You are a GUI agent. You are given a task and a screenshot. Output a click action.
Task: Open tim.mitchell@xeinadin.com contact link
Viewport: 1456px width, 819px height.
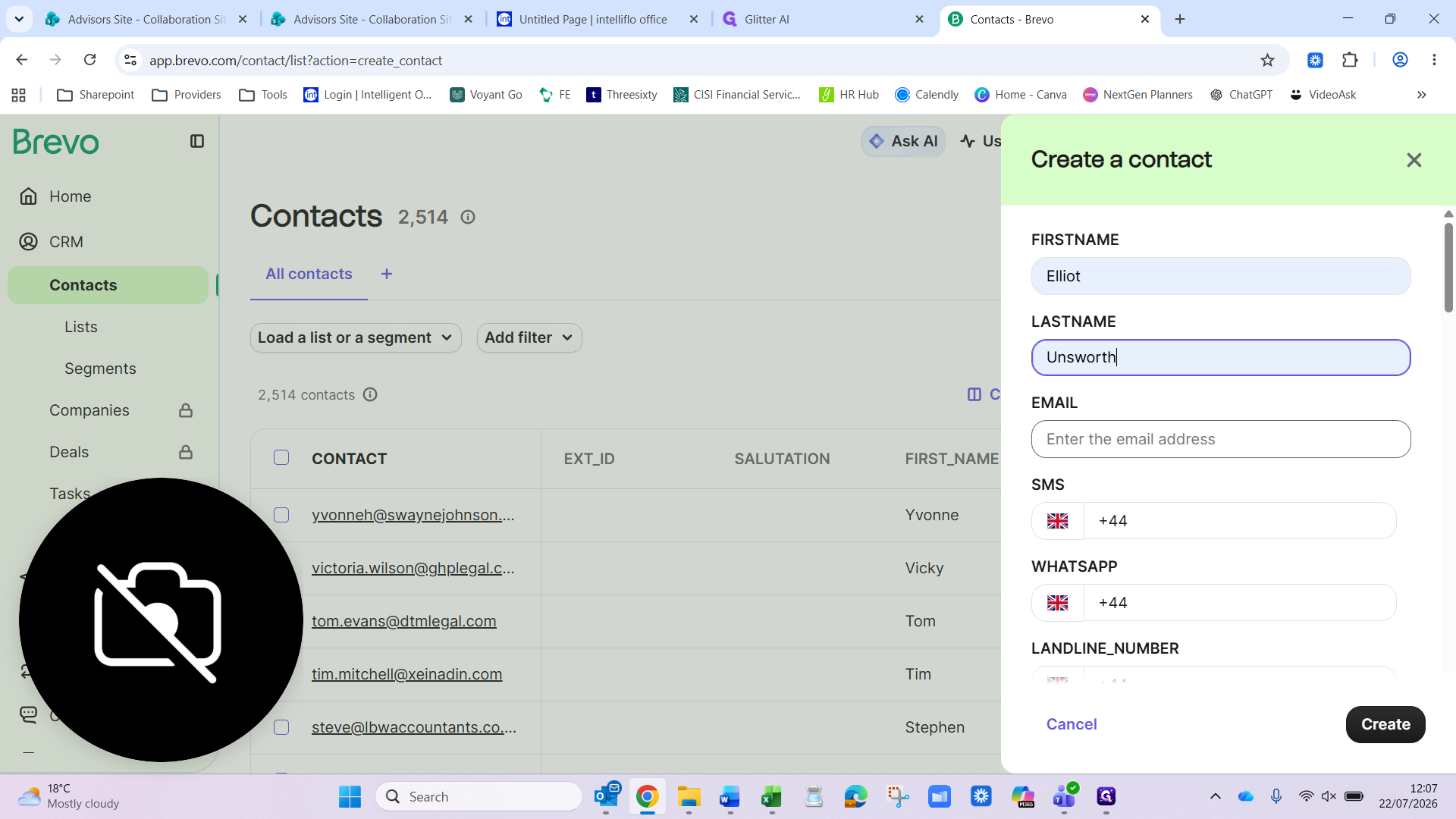(406, 674)
